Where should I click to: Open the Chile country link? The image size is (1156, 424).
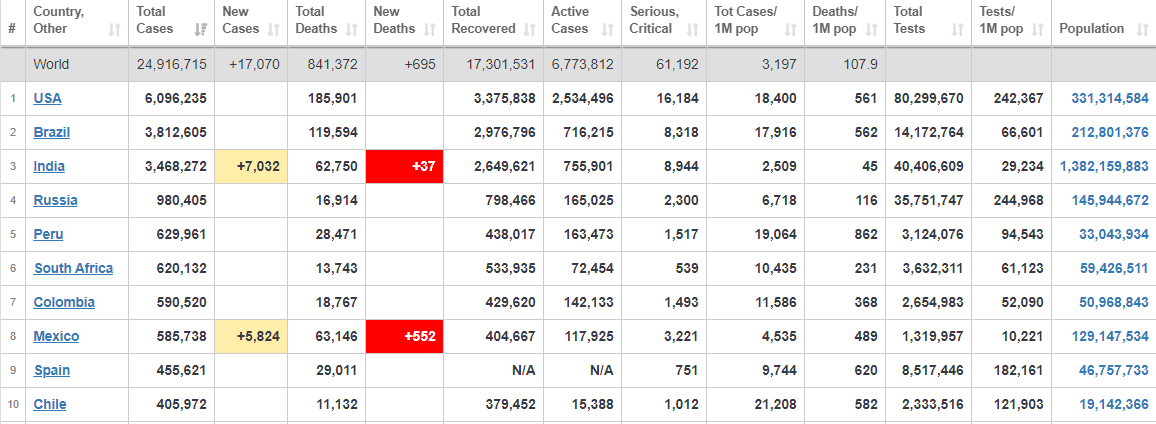(49, 403)
